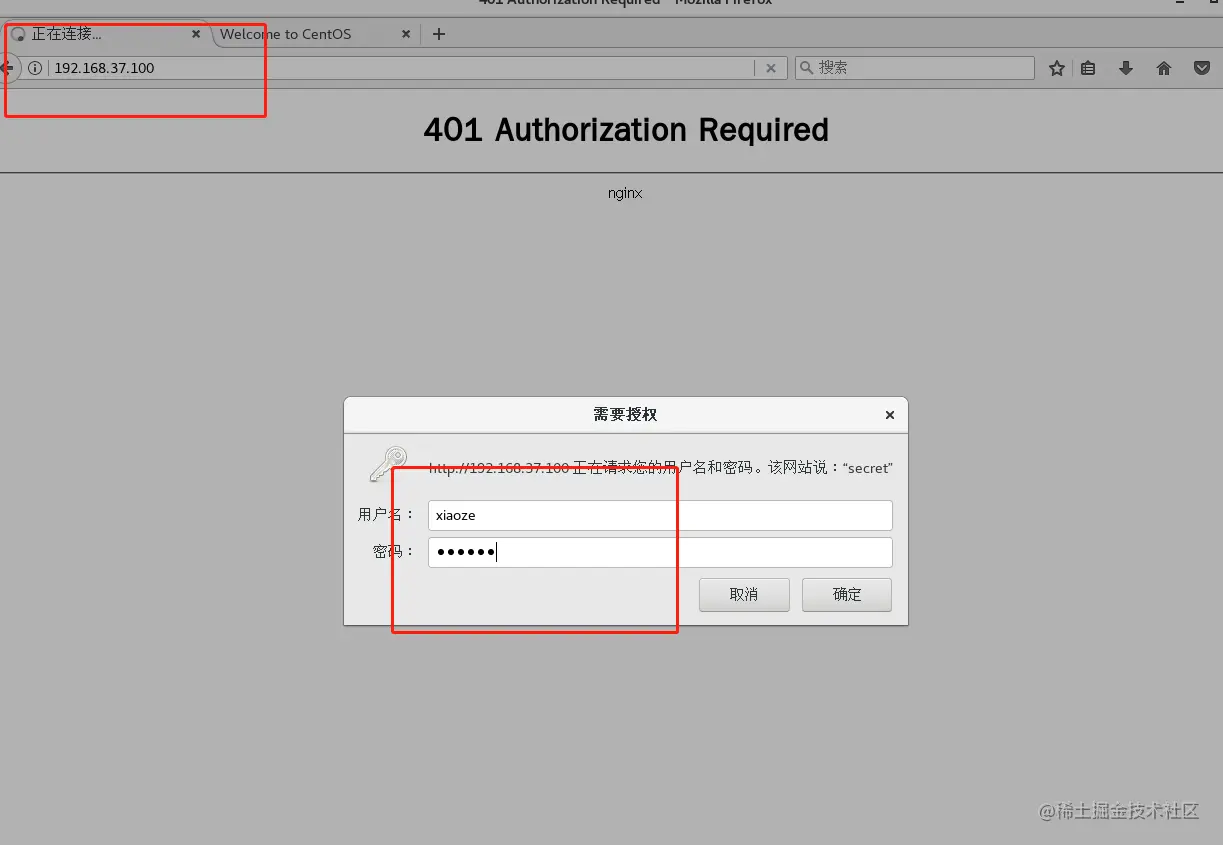Dismiss the 需要授权 dialog with its X
This screenshot has height=845, width=1223.
click(x=888, y=414)
